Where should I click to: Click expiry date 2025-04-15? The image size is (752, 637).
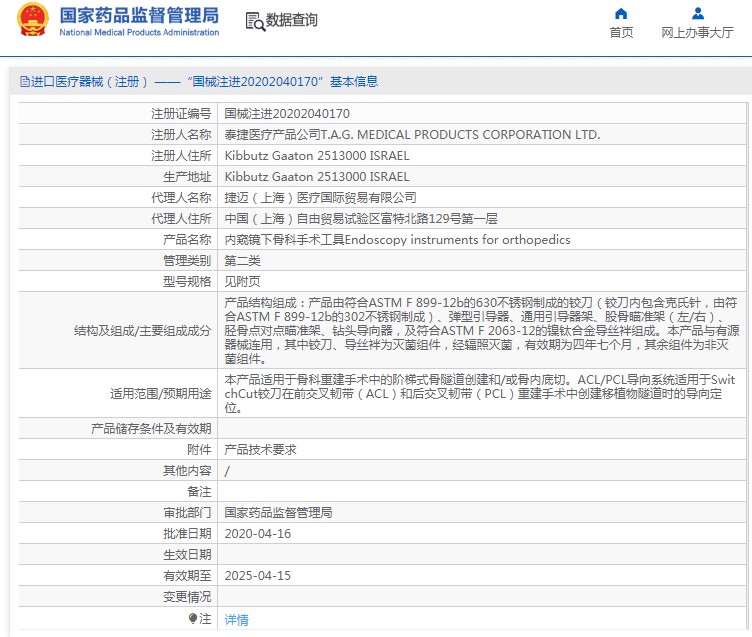tap(258, 576)
